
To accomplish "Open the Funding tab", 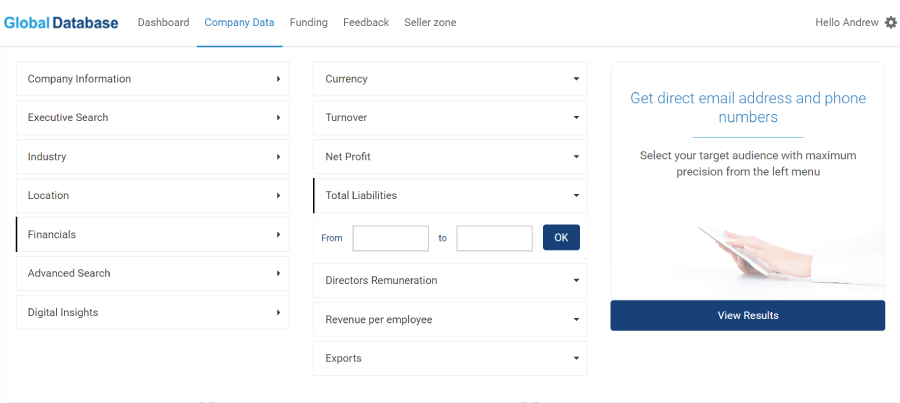I will (x=309, y=22).
